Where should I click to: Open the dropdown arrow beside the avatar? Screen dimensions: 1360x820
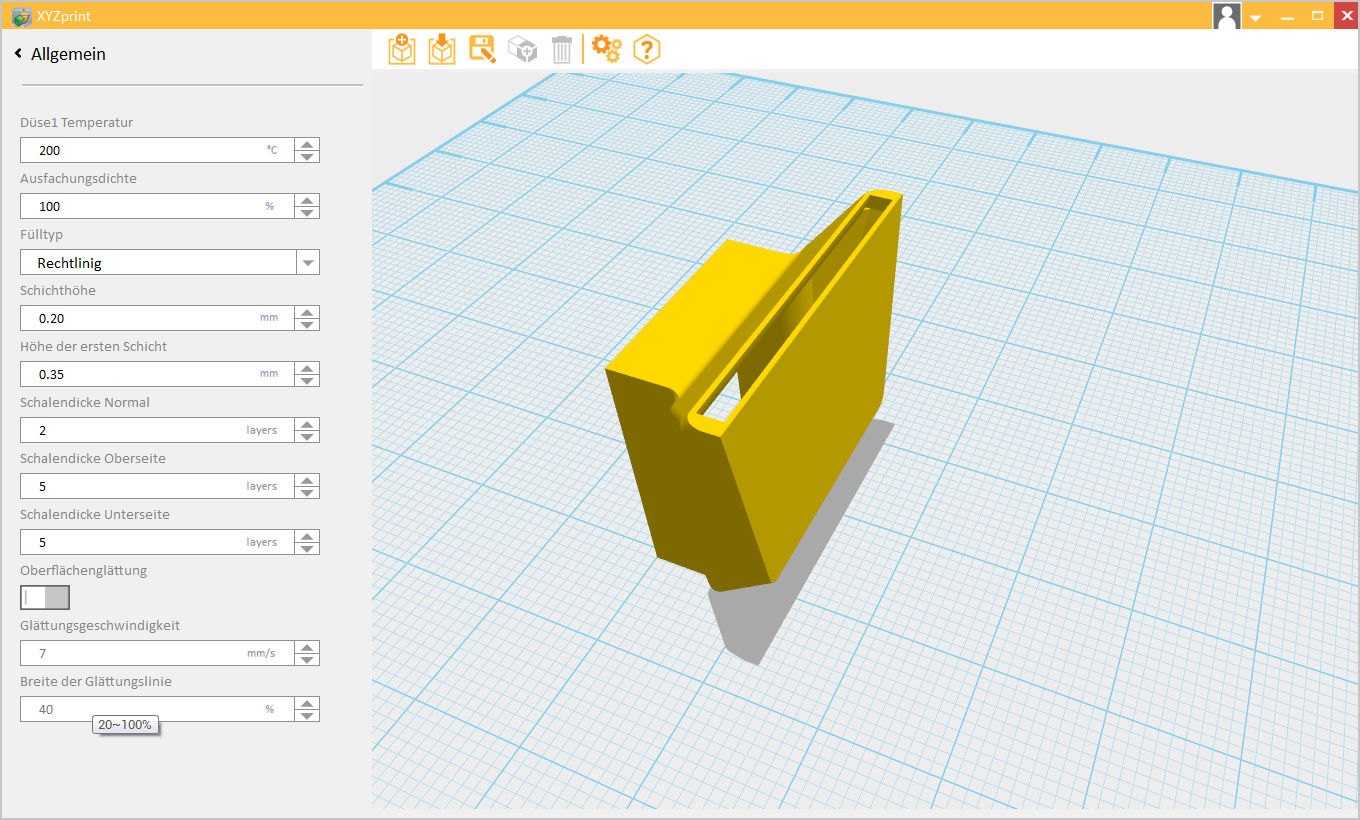click(x=1255, y=18)
